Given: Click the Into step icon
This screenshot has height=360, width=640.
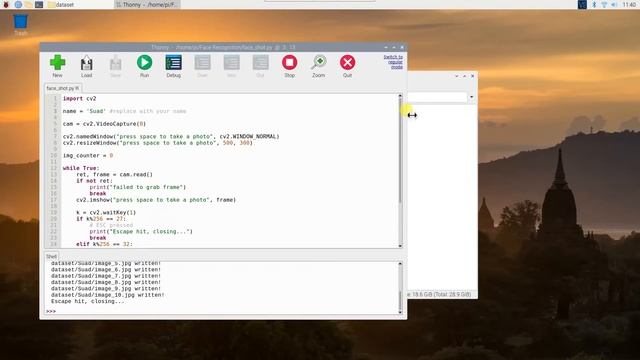Looking at the screenshot, I should point(231,66).
